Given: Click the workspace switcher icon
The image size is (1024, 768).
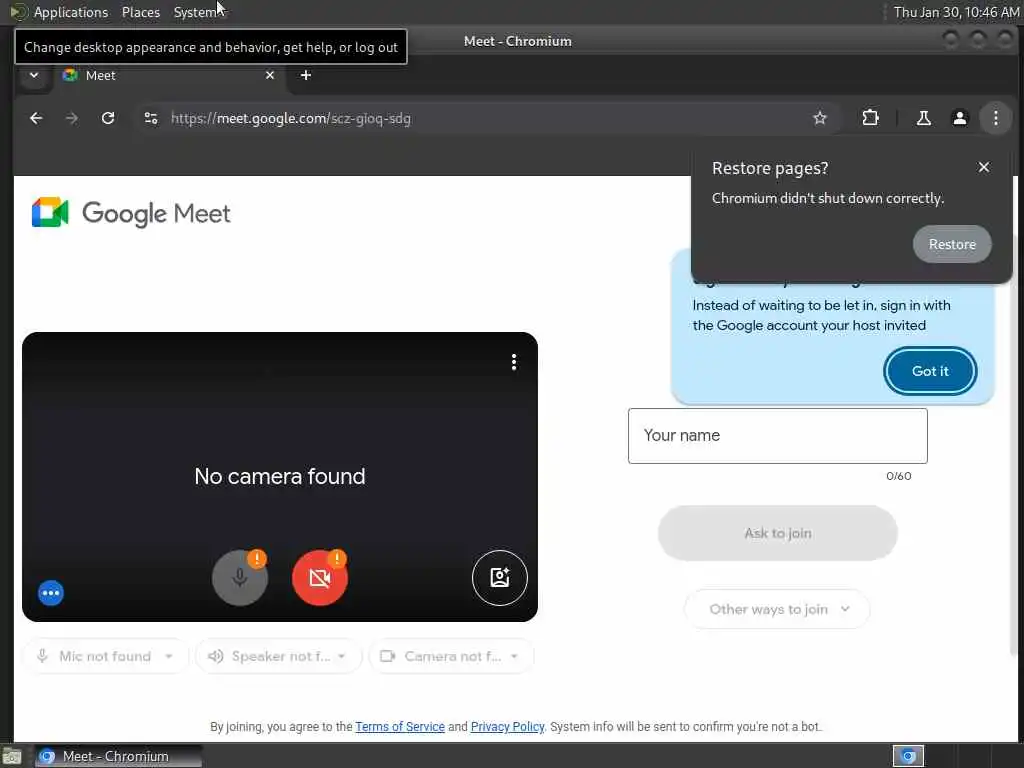Looking at the screenshot, I should click(908, 756).
